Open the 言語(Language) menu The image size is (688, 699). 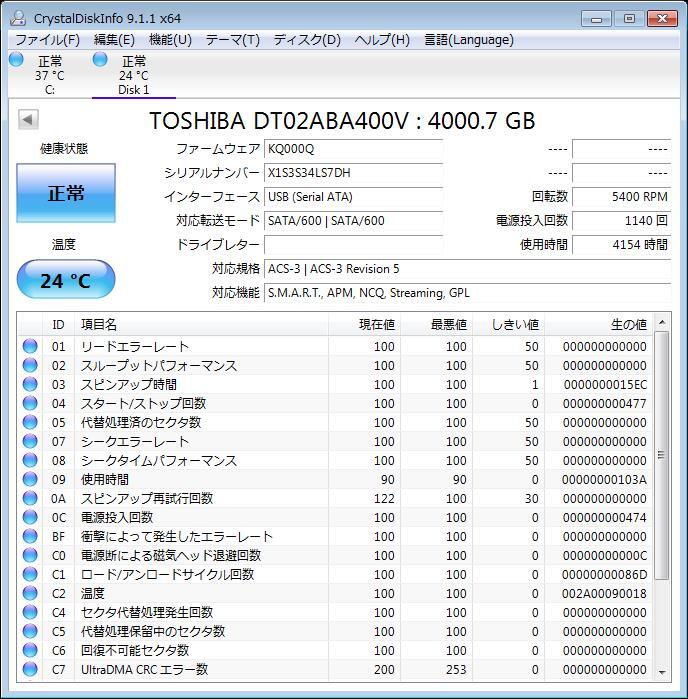[469, 40]
